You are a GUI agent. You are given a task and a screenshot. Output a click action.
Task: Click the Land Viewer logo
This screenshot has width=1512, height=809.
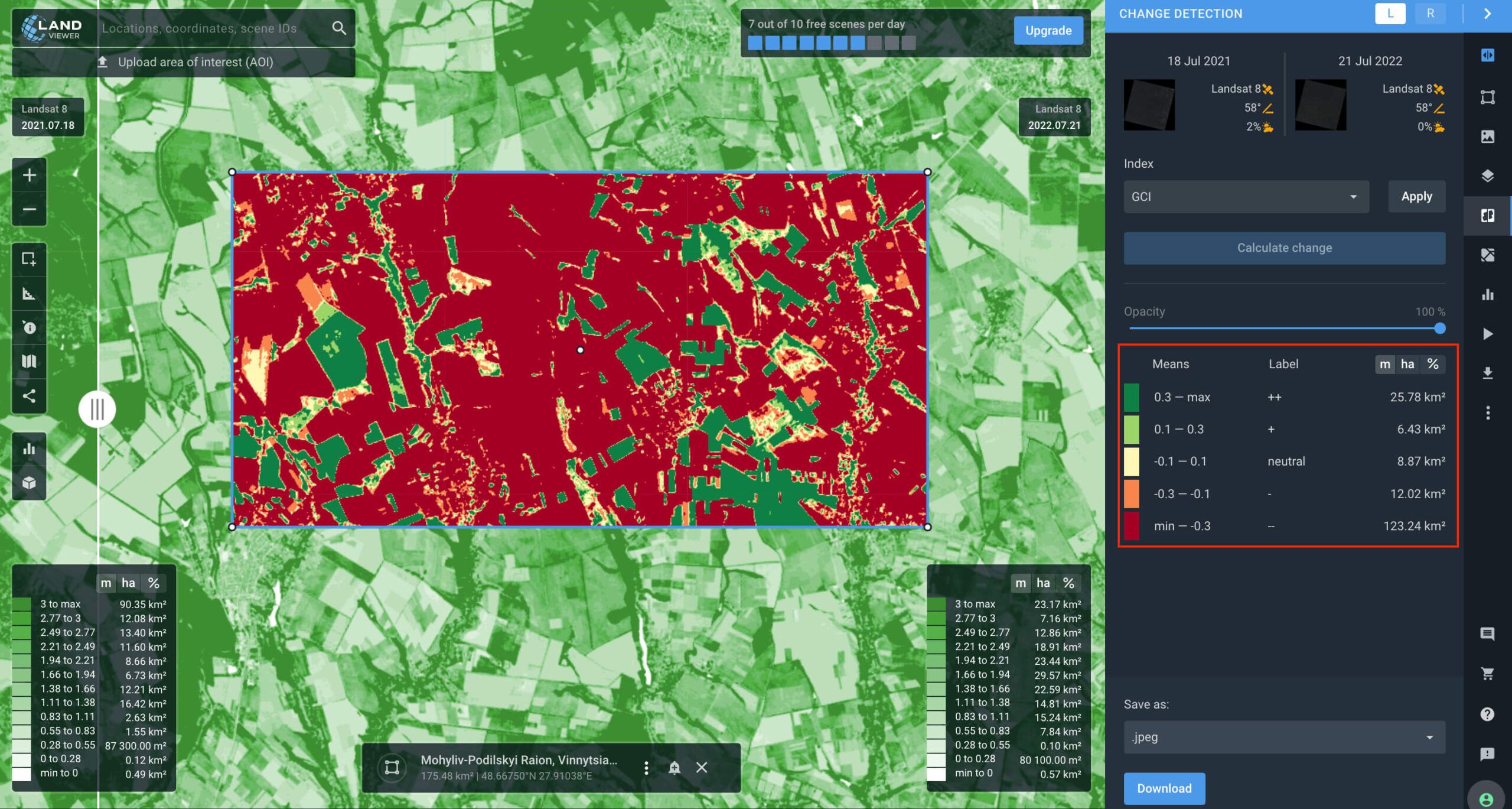point(53,28)
